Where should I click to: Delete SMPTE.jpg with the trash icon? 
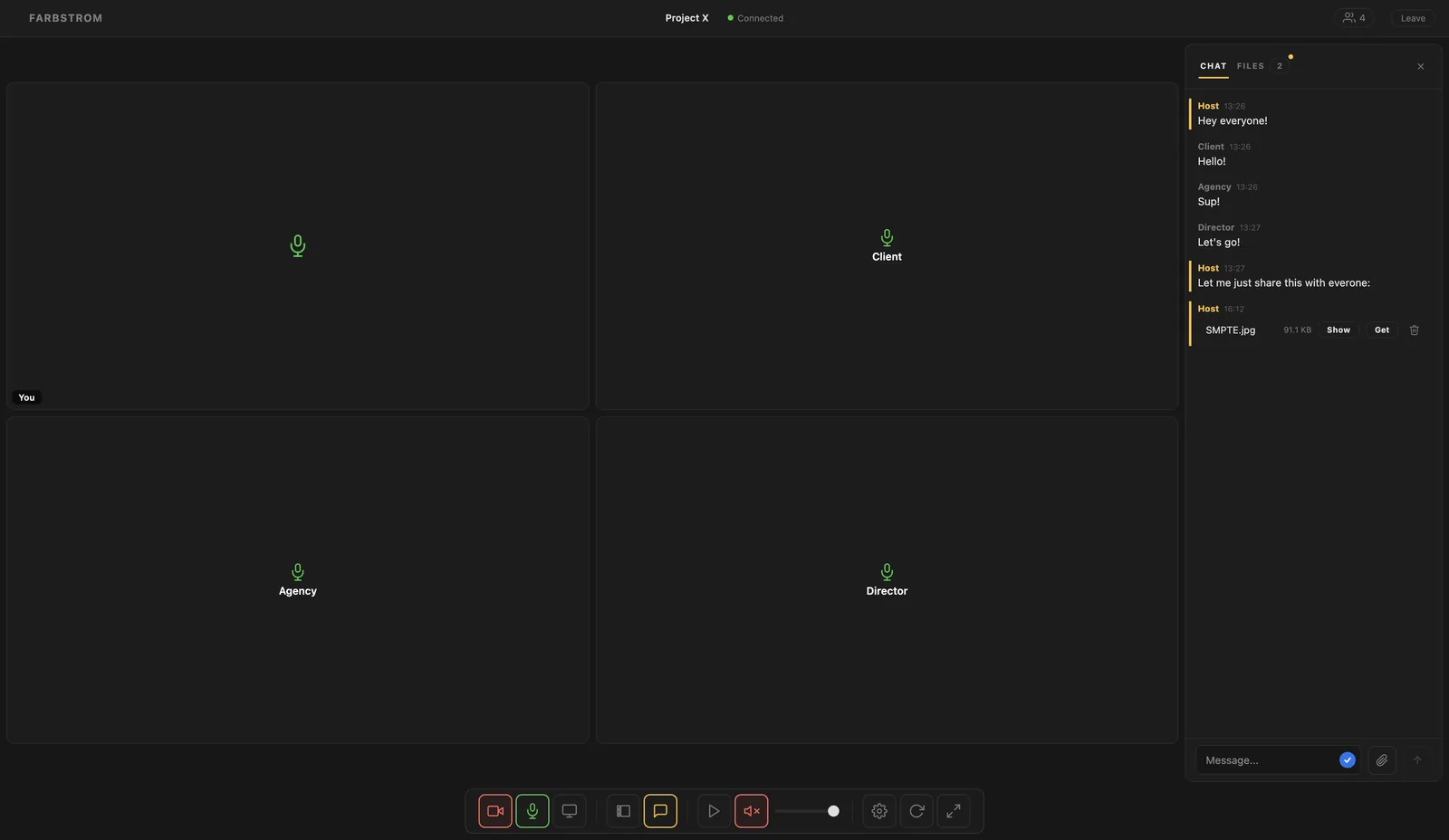[x=1415, y=330]
